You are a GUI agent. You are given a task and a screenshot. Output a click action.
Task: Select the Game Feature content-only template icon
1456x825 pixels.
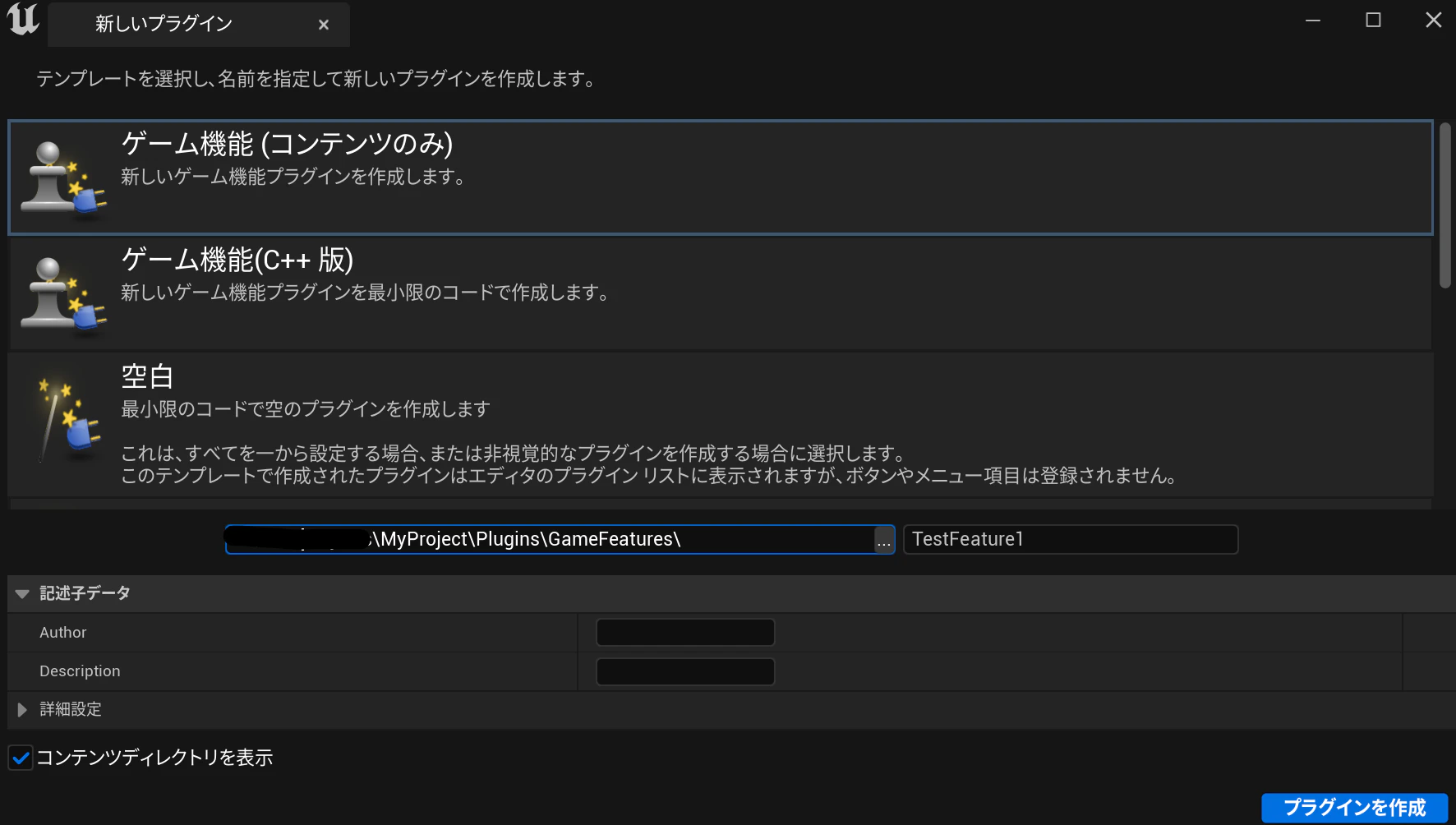tap(63, 177)
